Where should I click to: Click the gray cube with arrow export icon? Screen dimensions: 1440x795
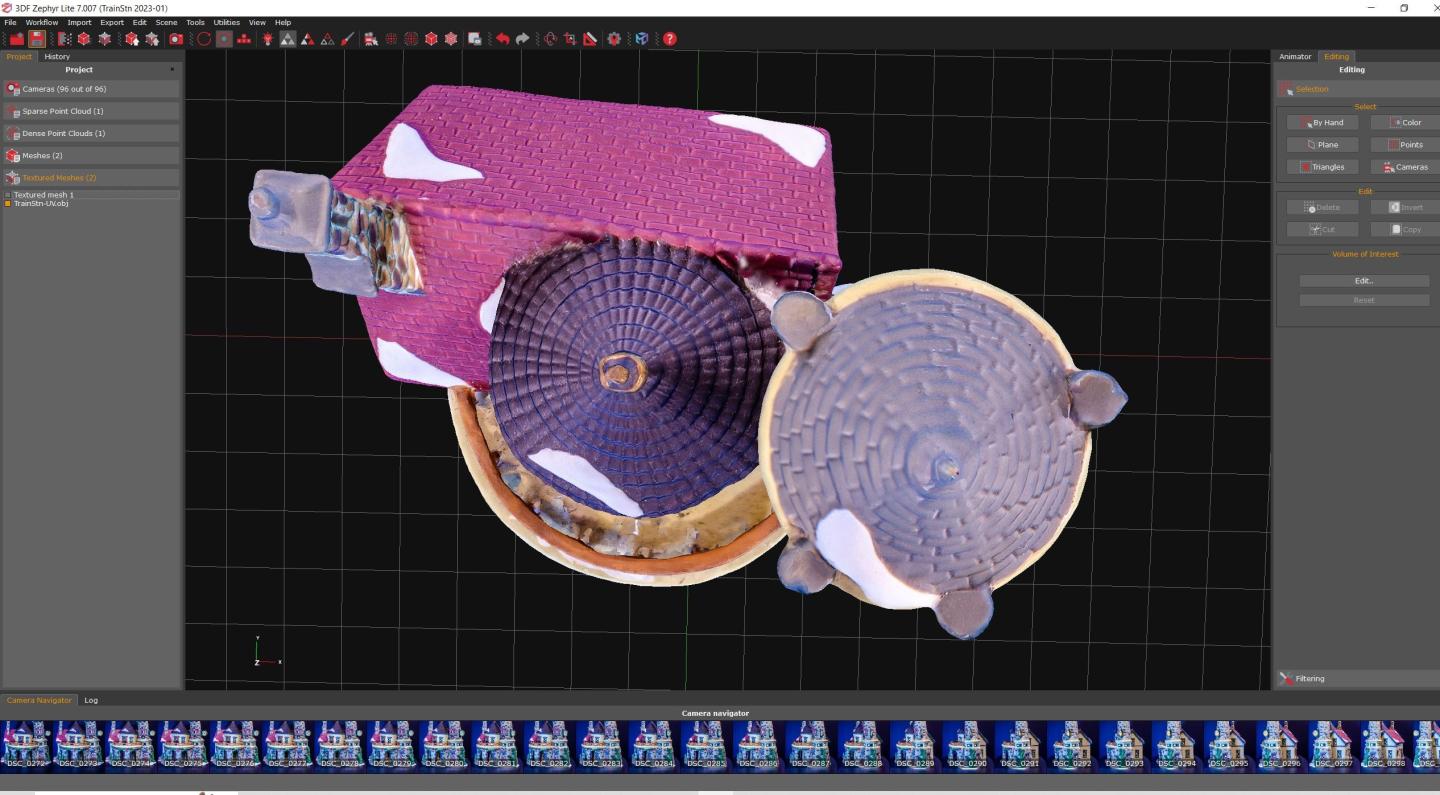[x=152, y=39]
